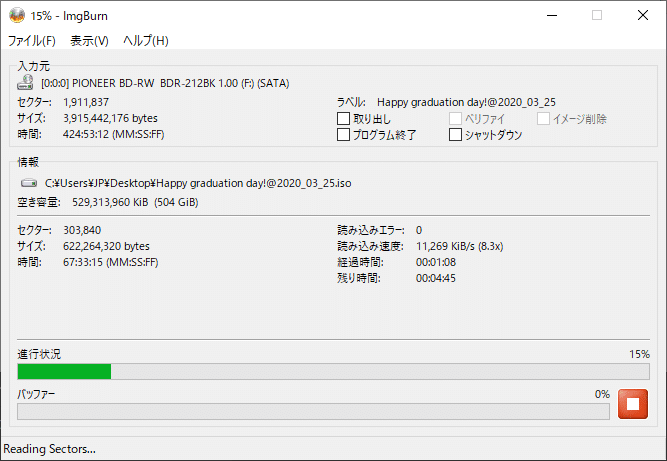Click the バッファー progress bar
Viewport: 667px width, 461px height.
(x=313, y=411)
